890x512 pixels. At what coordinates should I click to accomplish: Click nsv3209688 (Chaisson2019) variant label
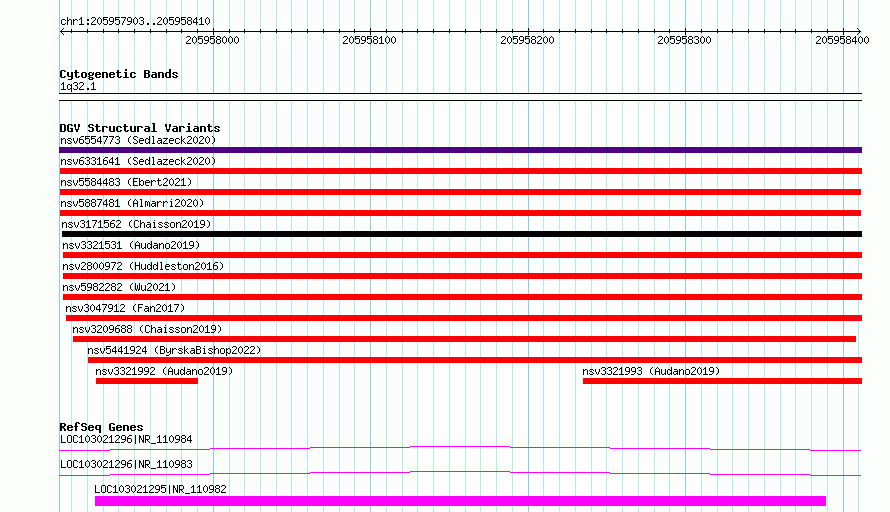pos(147,329)
